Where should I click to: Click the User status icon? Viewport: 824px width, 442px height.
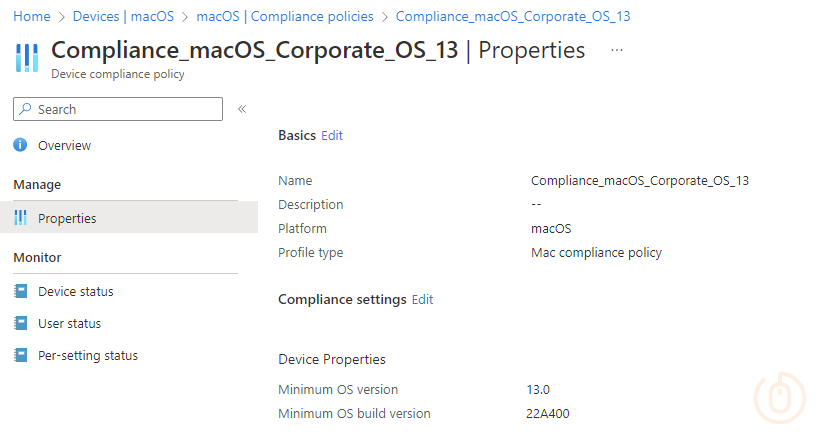[x=21, y=323]
